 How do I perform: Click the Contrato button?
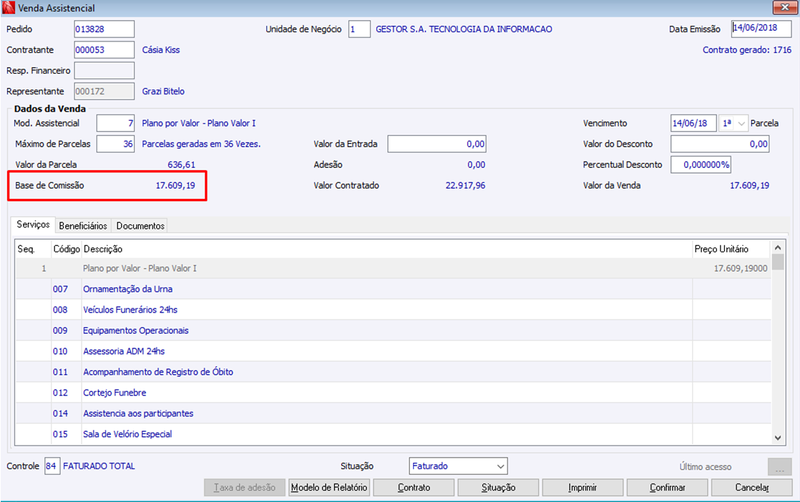414,487
